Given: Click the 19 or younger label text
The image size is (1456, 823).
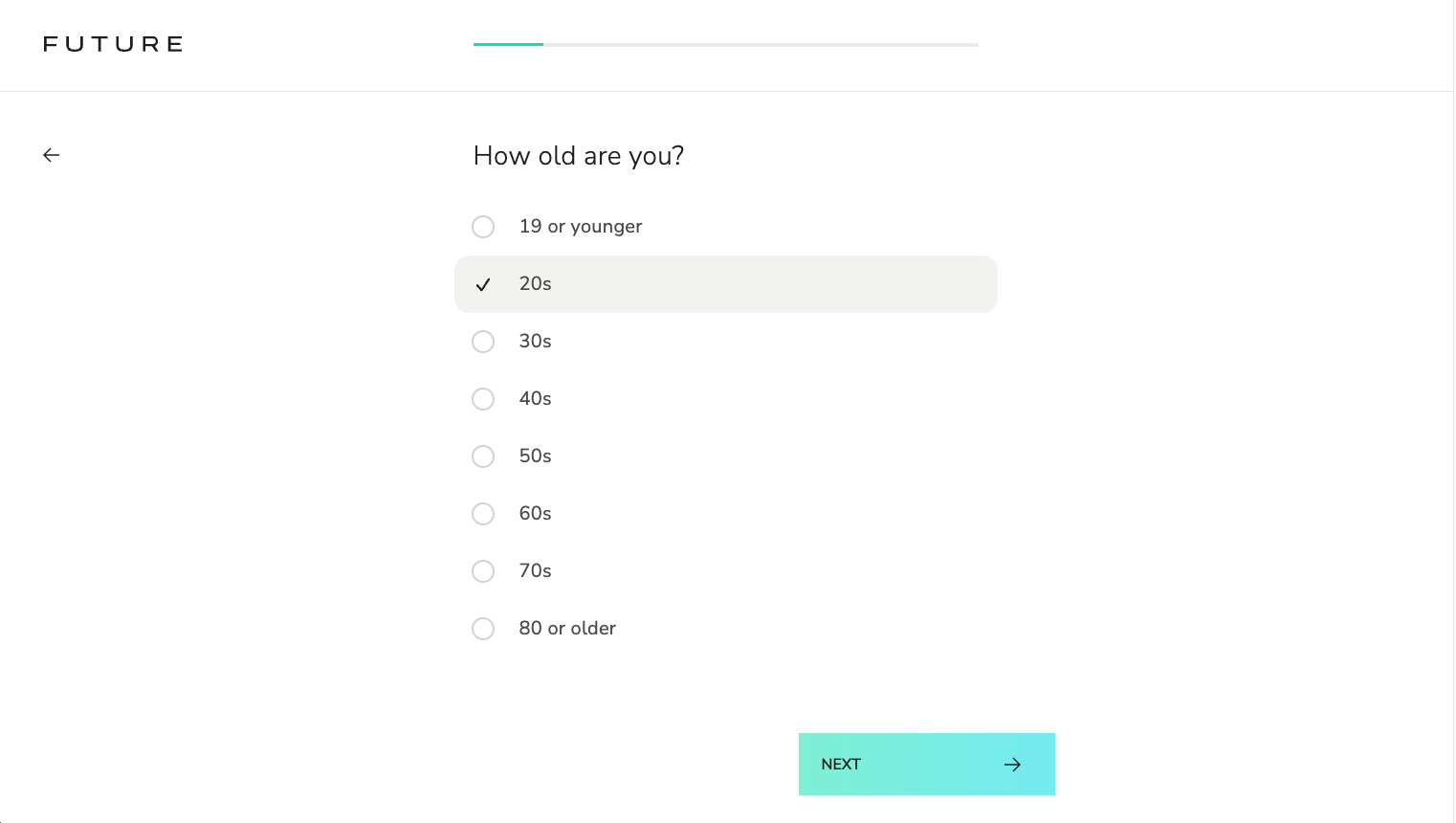Looking at the screenshot, I should point(580,226).
